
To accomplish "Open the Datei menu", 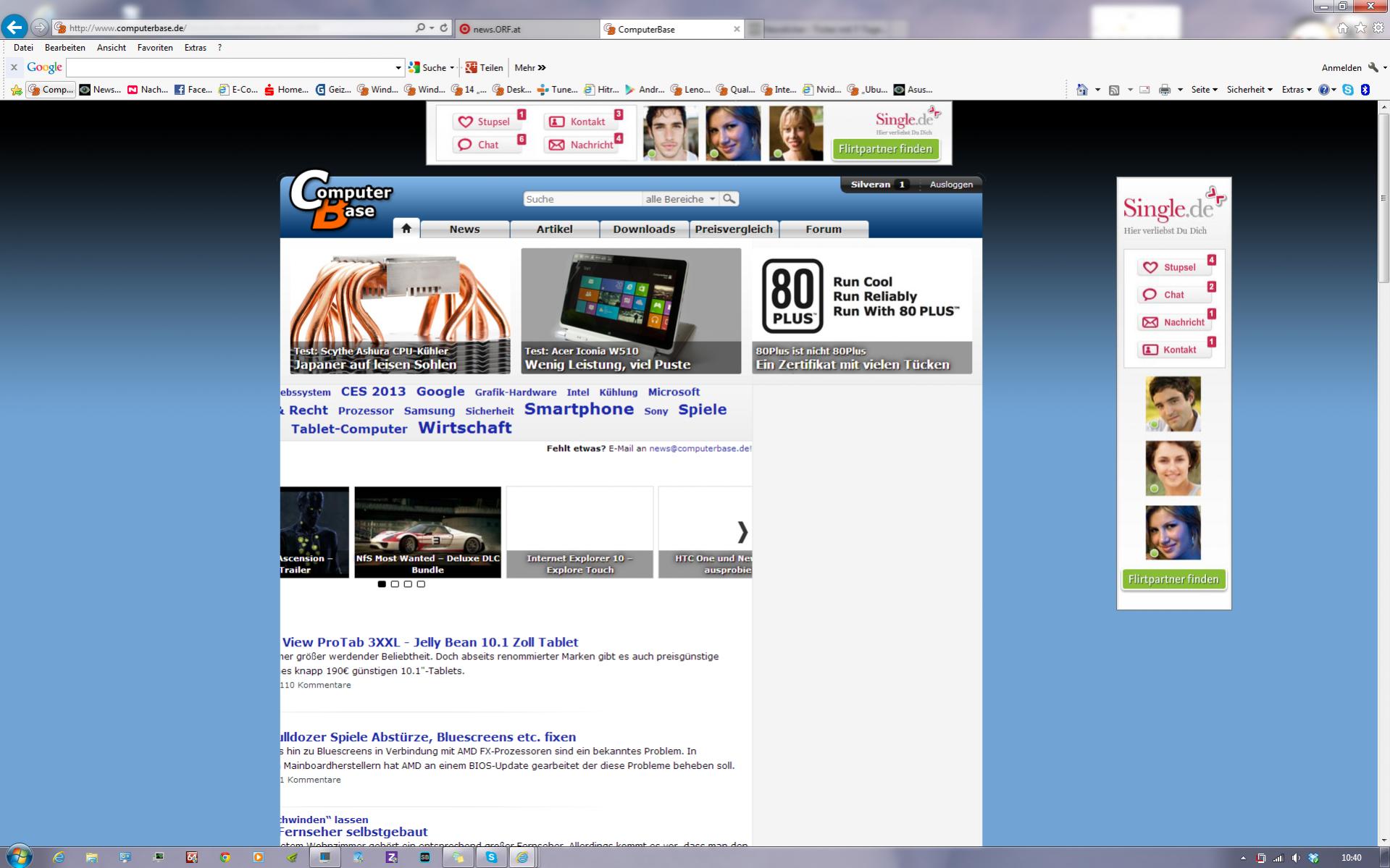I will pos(23,48).
